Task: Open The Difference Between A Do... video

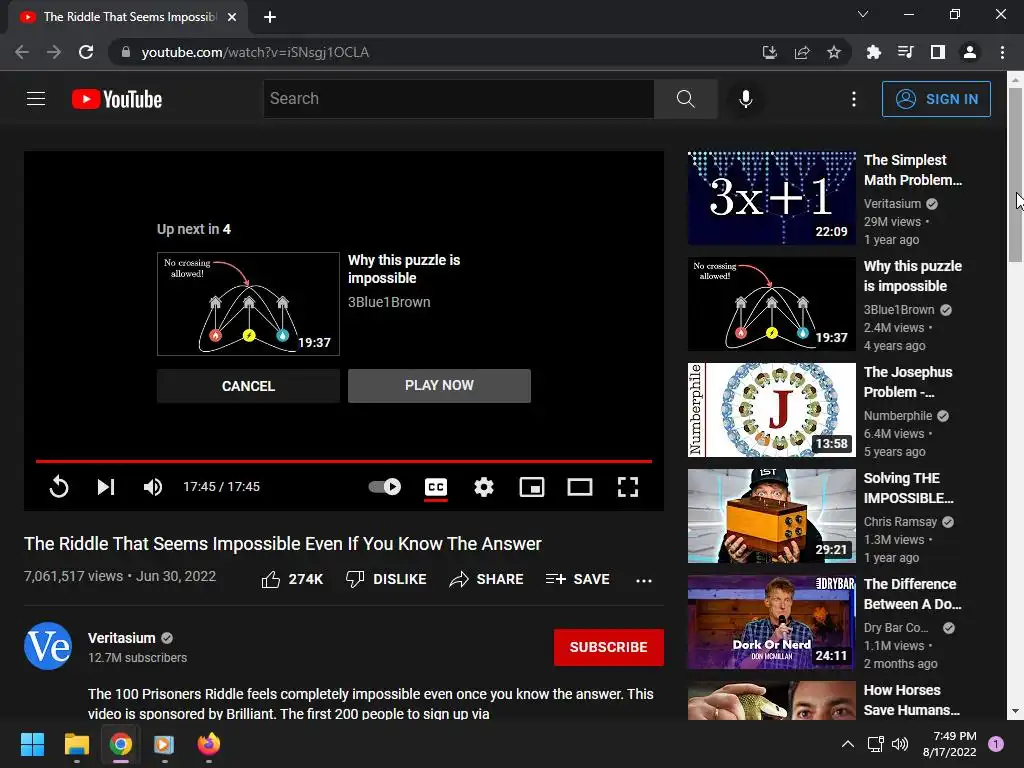Action: (912, 594)
